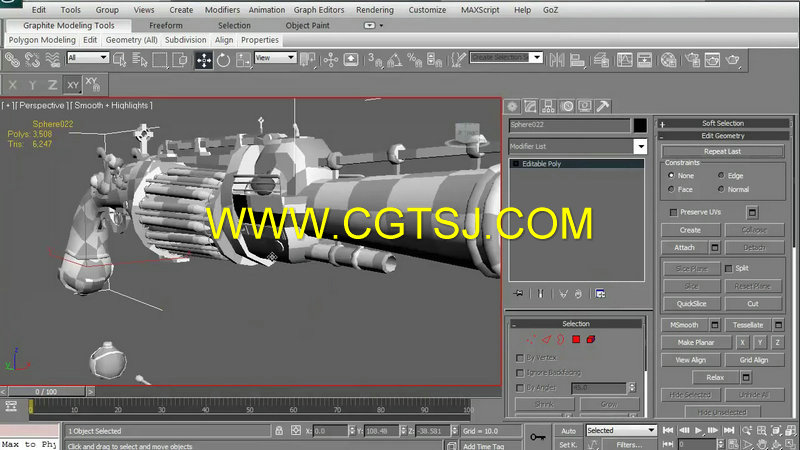Open the MAXScript menu
800x450 pixels.
tap(480, 10)
